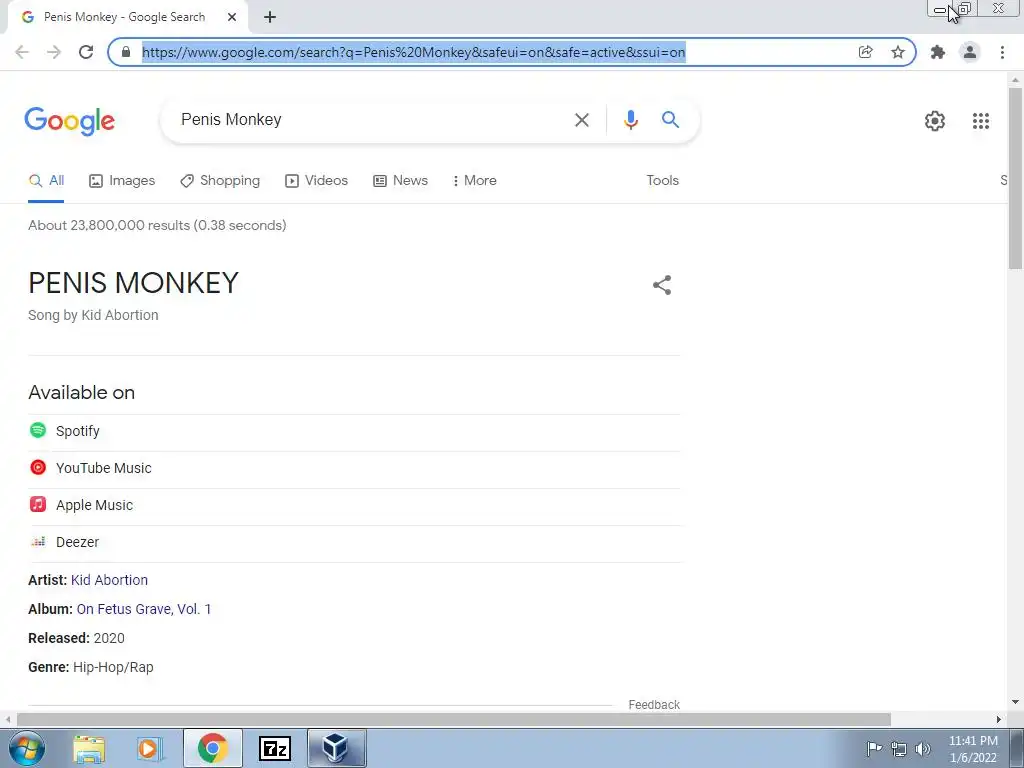Switch to the Shopping tab
Image resolution: width=1024 pixels, height=768 pixels.
point(220,181)
